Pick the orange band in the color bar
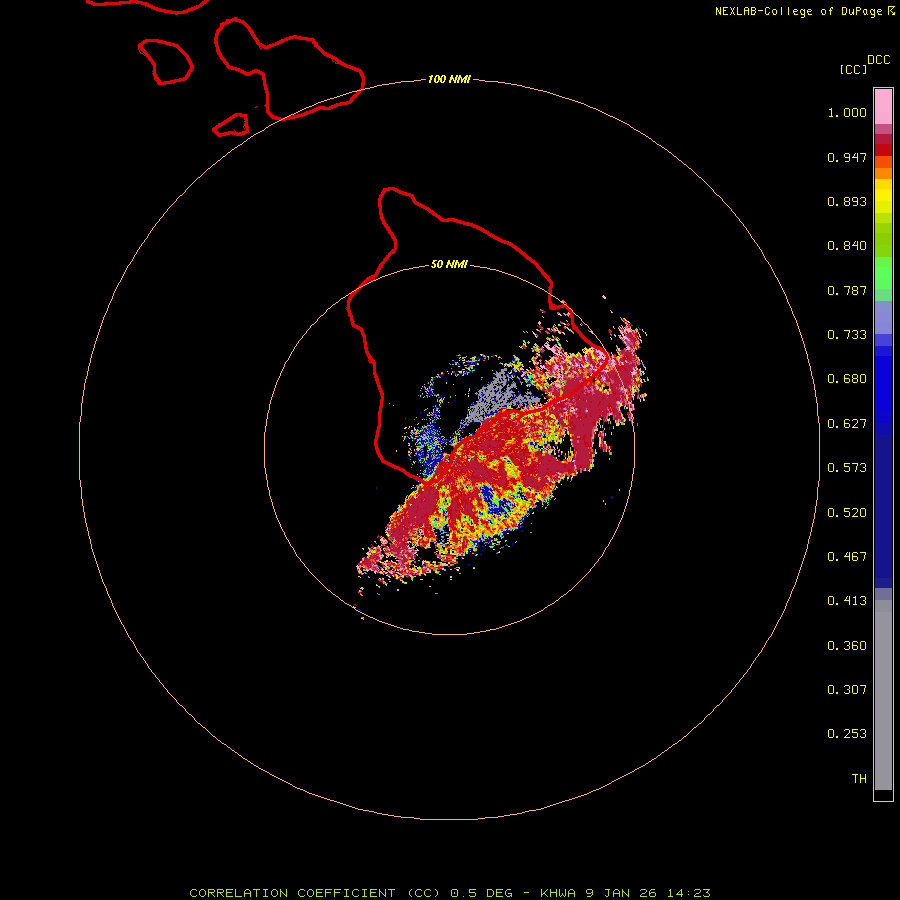Image resolution: width=900 pixels, height=900 pixels. coord(883,173)
